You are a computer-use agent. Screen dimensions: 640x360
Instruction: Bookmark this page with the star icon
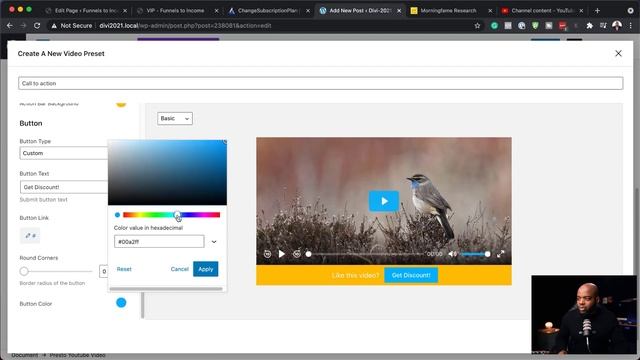[477, 26]
